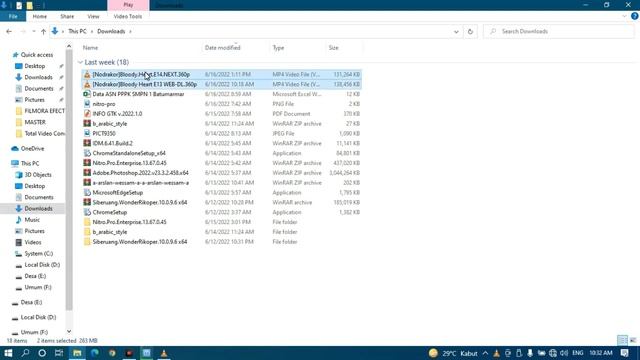This screenshot has height=360, width=640.
Task: Select the IDM.6.41.Build.2 archive
Action: click(112, 143)
